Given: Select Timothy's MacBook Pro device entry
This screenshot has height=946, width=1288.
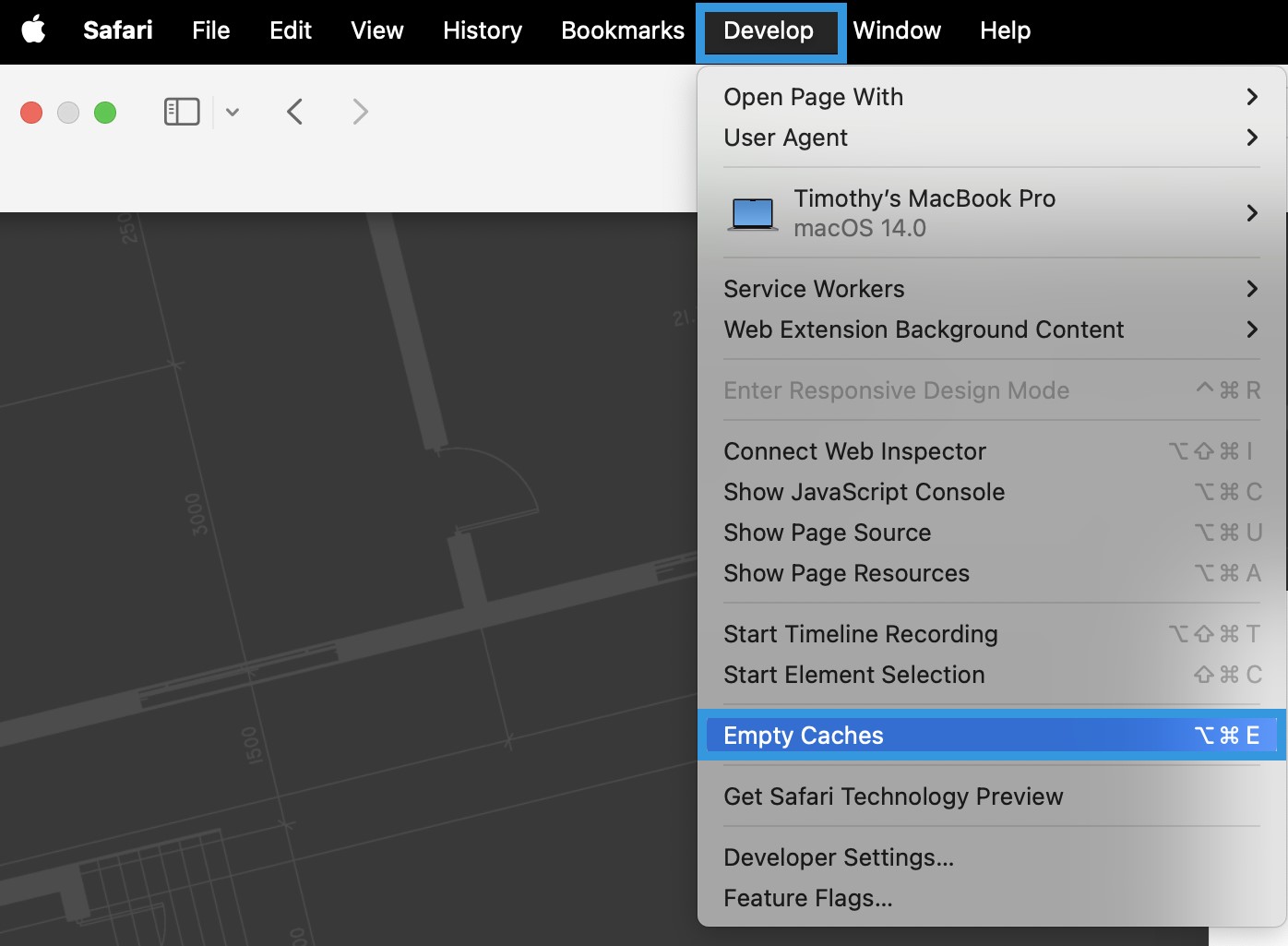Looking at the screenshot, I should (x=992, y=213).
